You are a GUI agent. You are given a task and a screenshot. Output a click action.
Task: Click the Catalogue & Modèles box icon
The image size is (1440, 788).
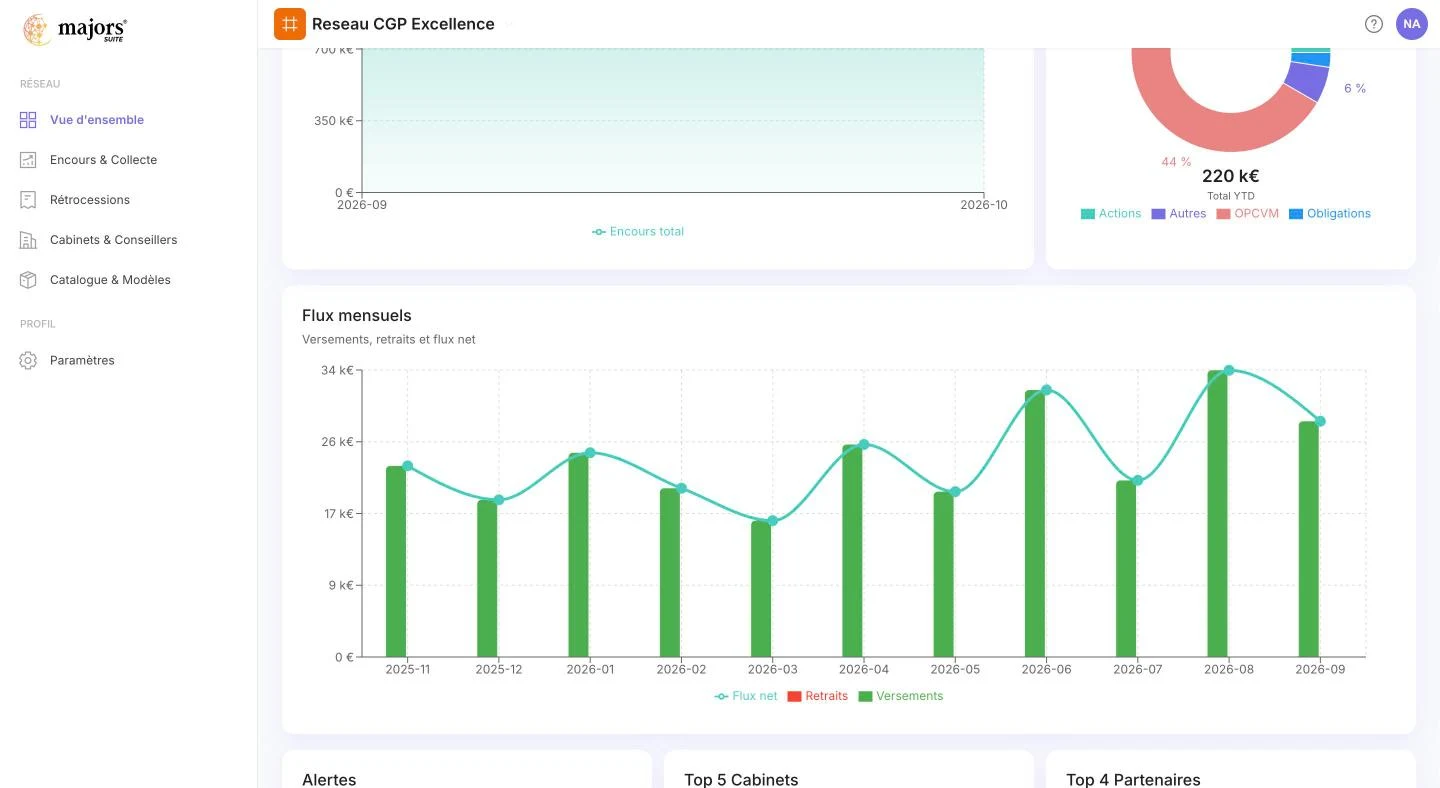pyautogui.click(x=28, y=280)
